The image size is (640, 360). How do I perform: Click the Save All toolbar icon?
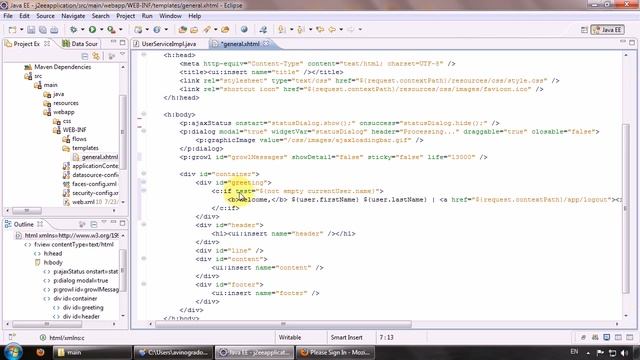[43, 30]
